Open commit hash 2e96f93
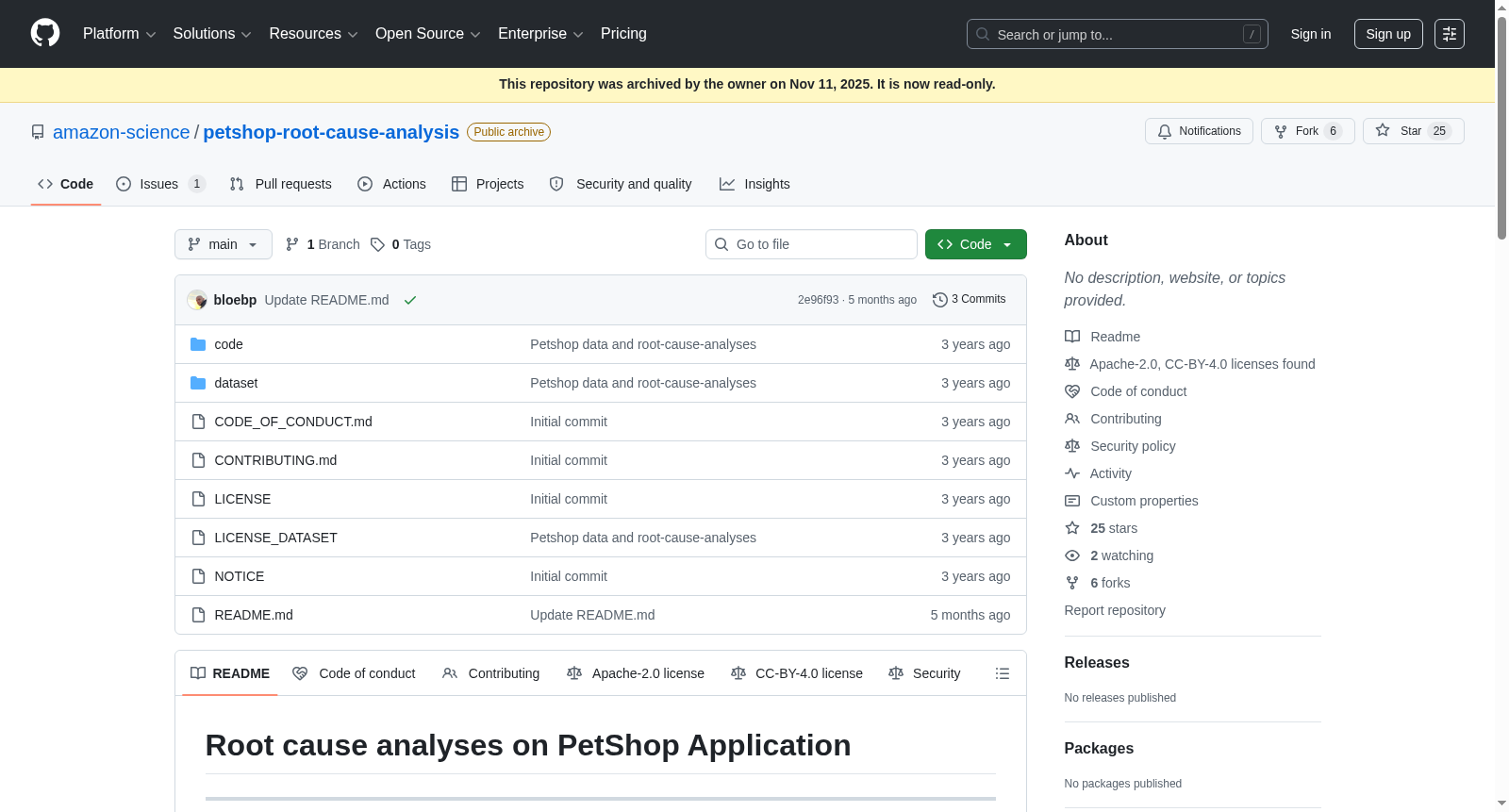This screenshot has height=812, width=1509. click(x=818, y=300)
